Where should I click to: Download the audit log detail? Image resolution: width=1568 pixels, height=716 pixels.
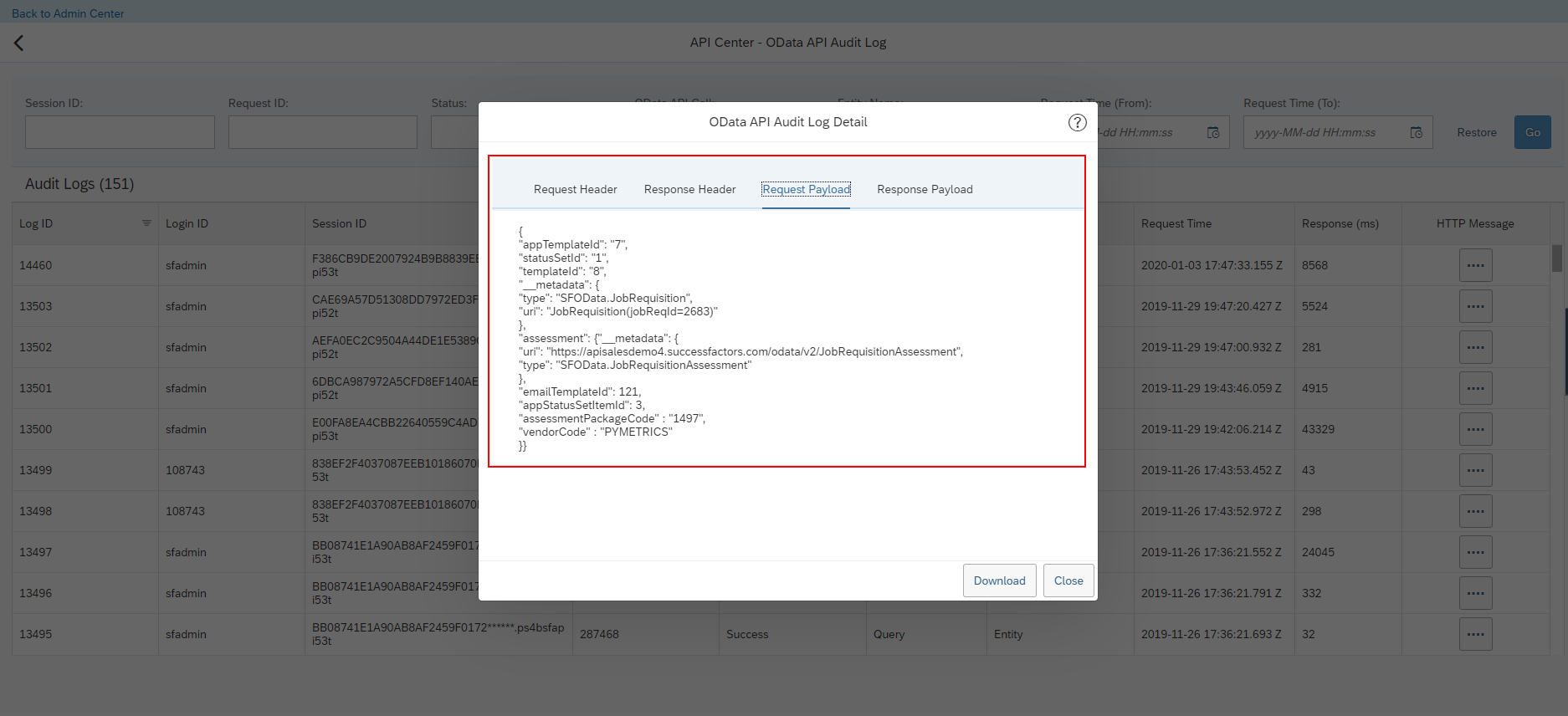click(999, 580)
